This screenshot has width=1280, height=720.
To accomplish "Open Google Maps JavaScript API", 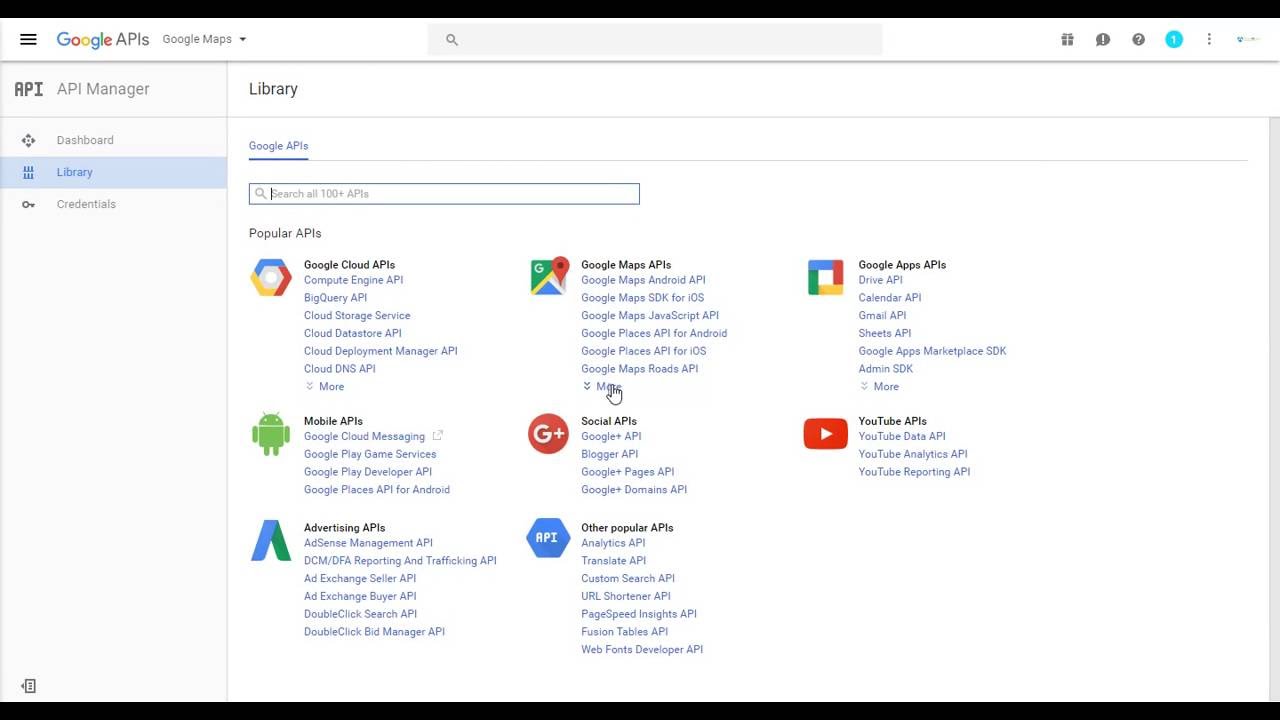I will [650, 316].
